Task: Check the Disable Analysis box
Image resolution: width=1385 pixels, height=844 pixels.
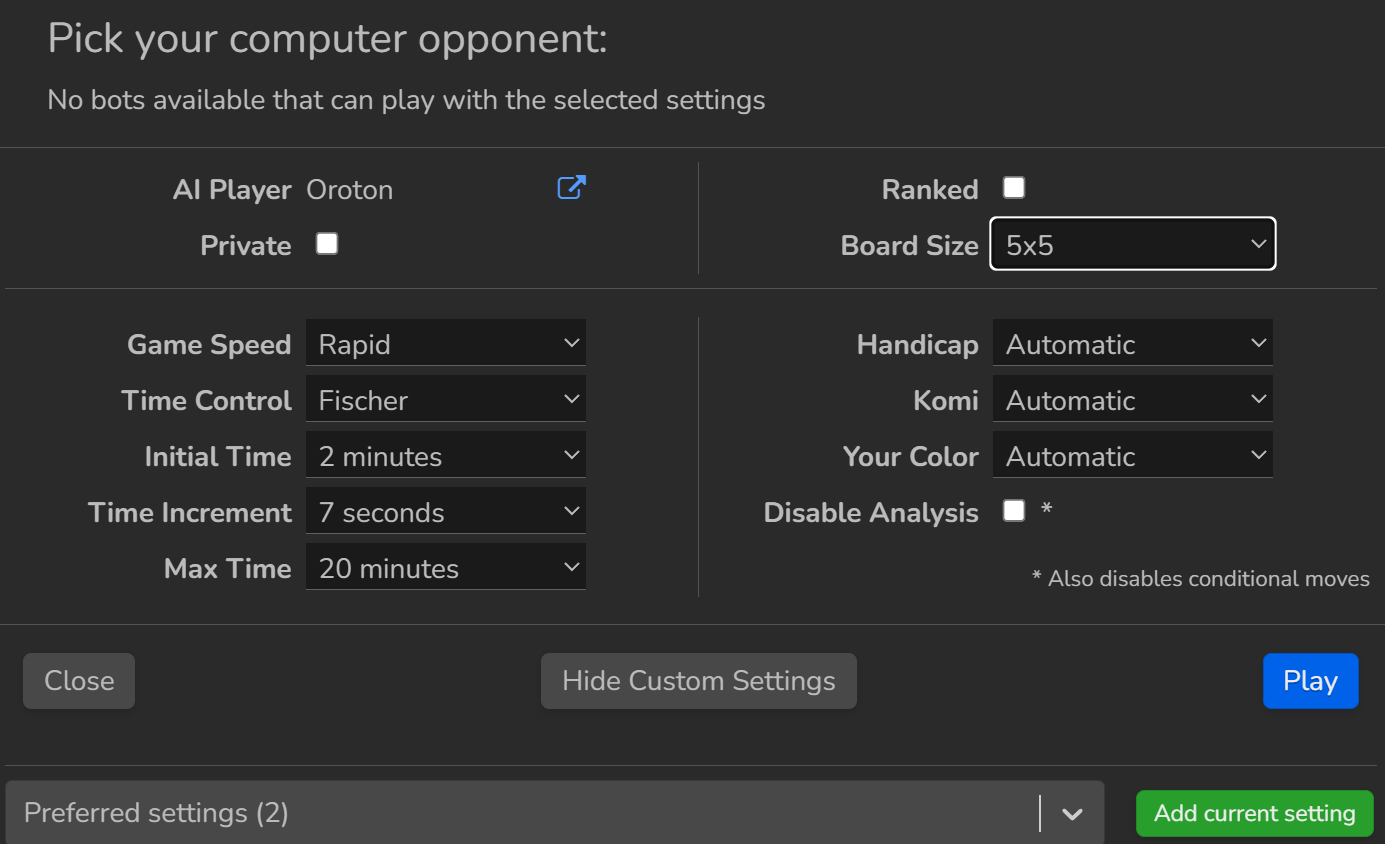Action: pyautogui.click(x=1014, y=511)
